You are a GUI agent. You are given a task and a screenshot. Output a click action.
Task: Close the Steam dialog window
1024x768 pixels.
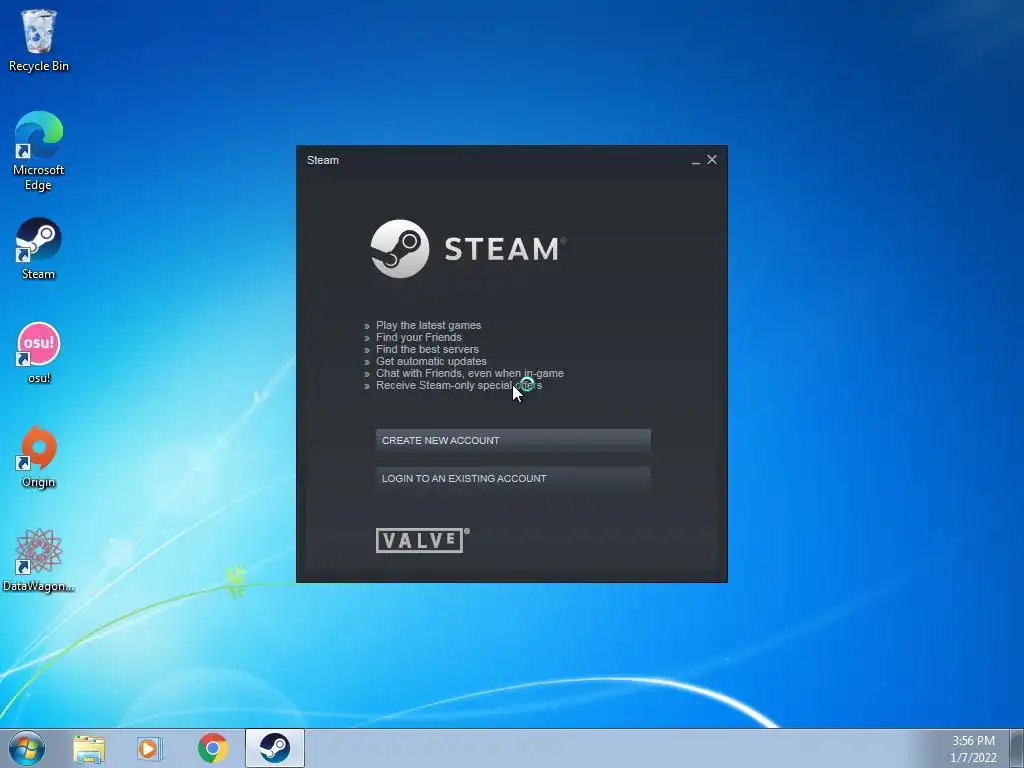click(x=712, y=159)
